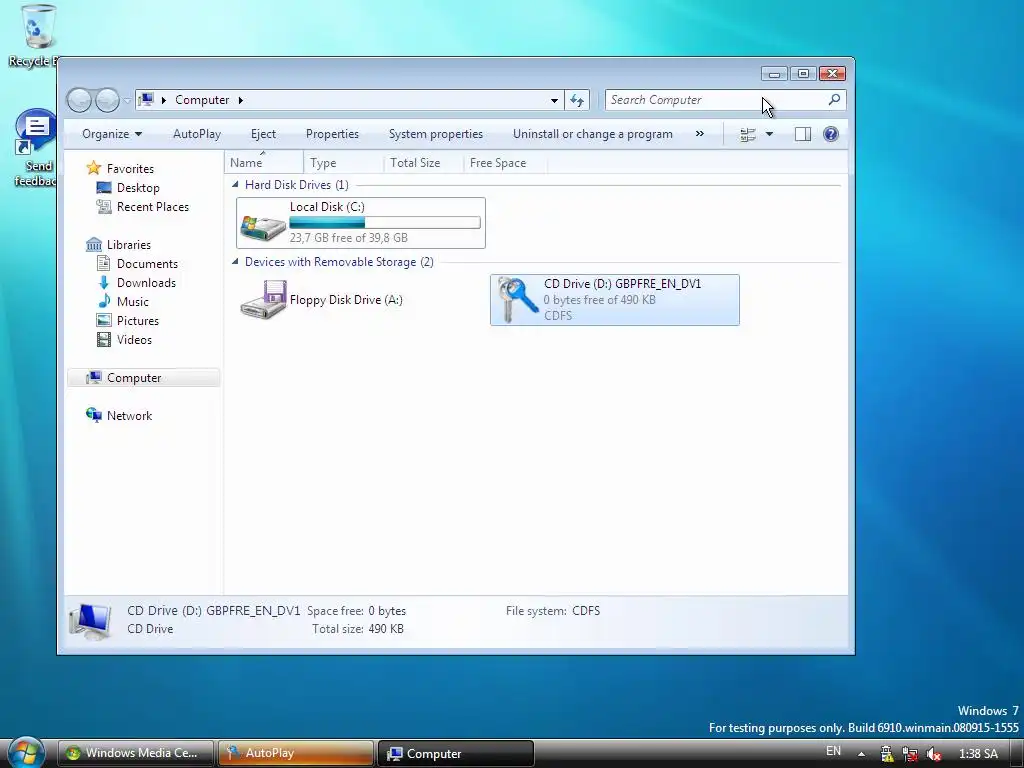This screenshot has height=768, width=1024.
Task: Switch to AutoPlay taskbar button
Action: [296, 753]
